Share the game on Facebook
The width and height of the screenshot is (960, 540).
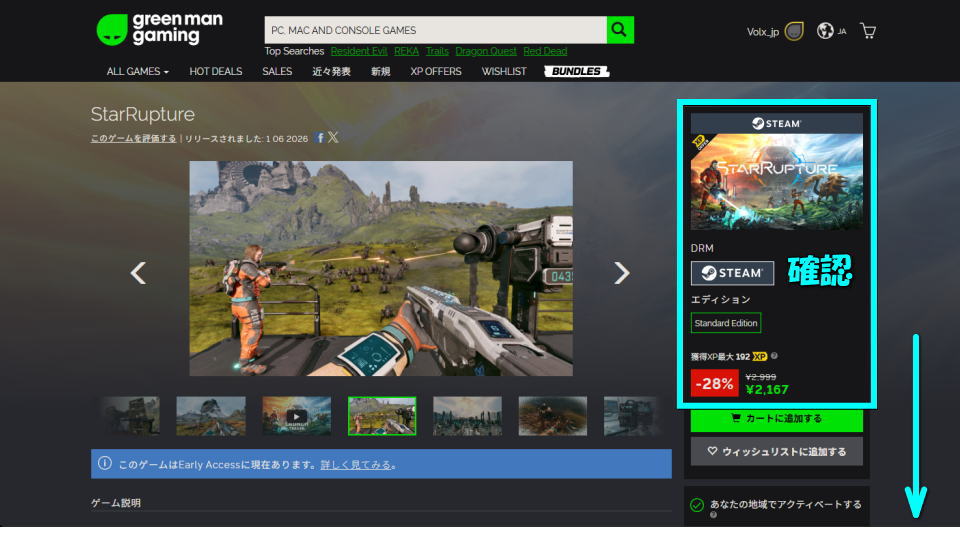tap(320, 138)
